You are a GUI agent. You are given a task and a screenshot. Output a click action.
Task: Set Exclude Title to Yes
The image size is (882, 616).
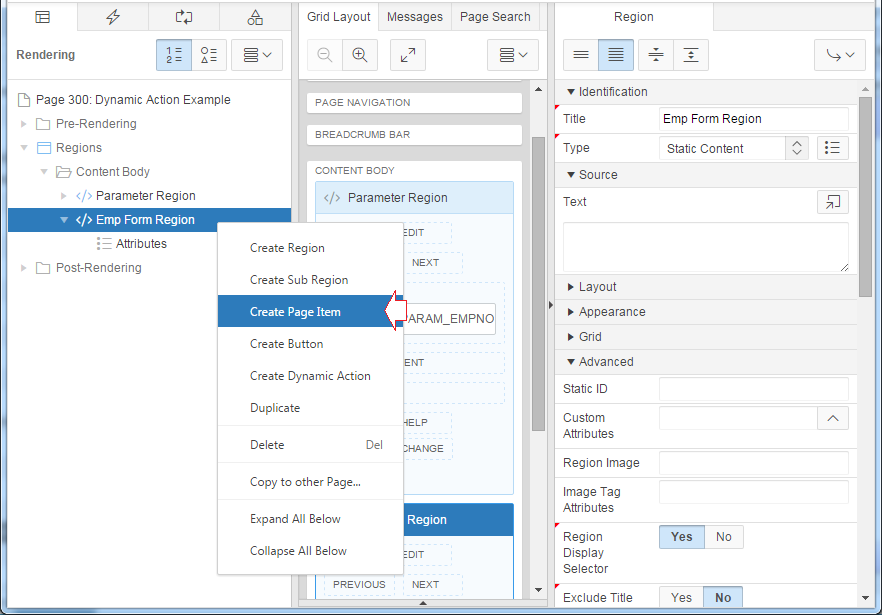[681, 597]
